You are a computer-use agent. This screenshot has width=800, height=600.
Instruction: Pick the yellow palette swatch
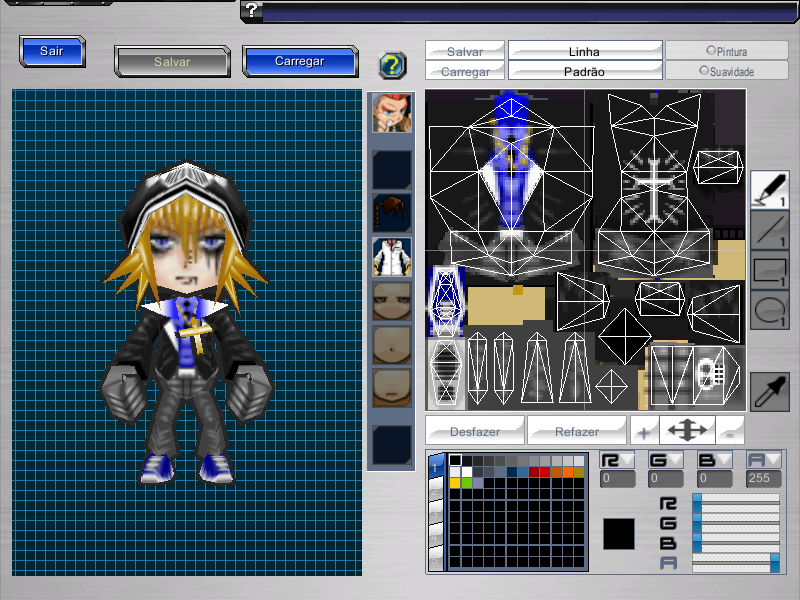455,483
